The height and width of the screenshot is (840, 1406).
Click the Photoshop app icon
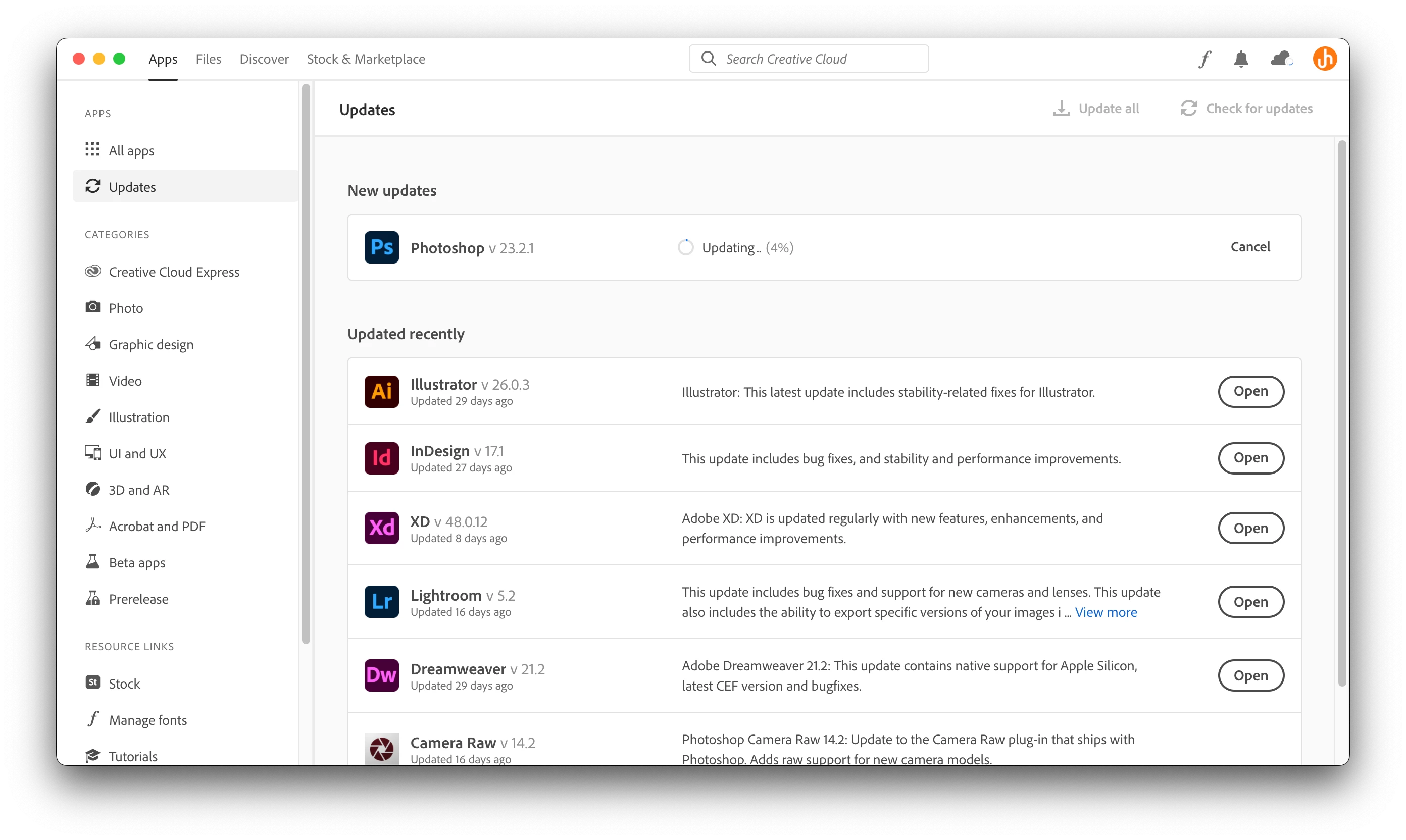pos(381,247)
